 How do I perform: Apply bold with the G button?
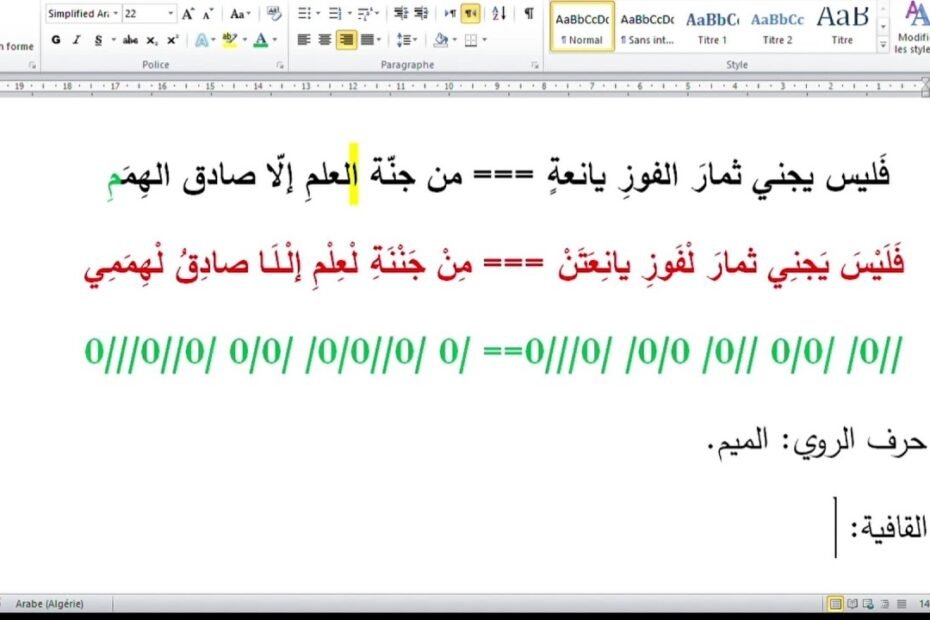(56, 40)
